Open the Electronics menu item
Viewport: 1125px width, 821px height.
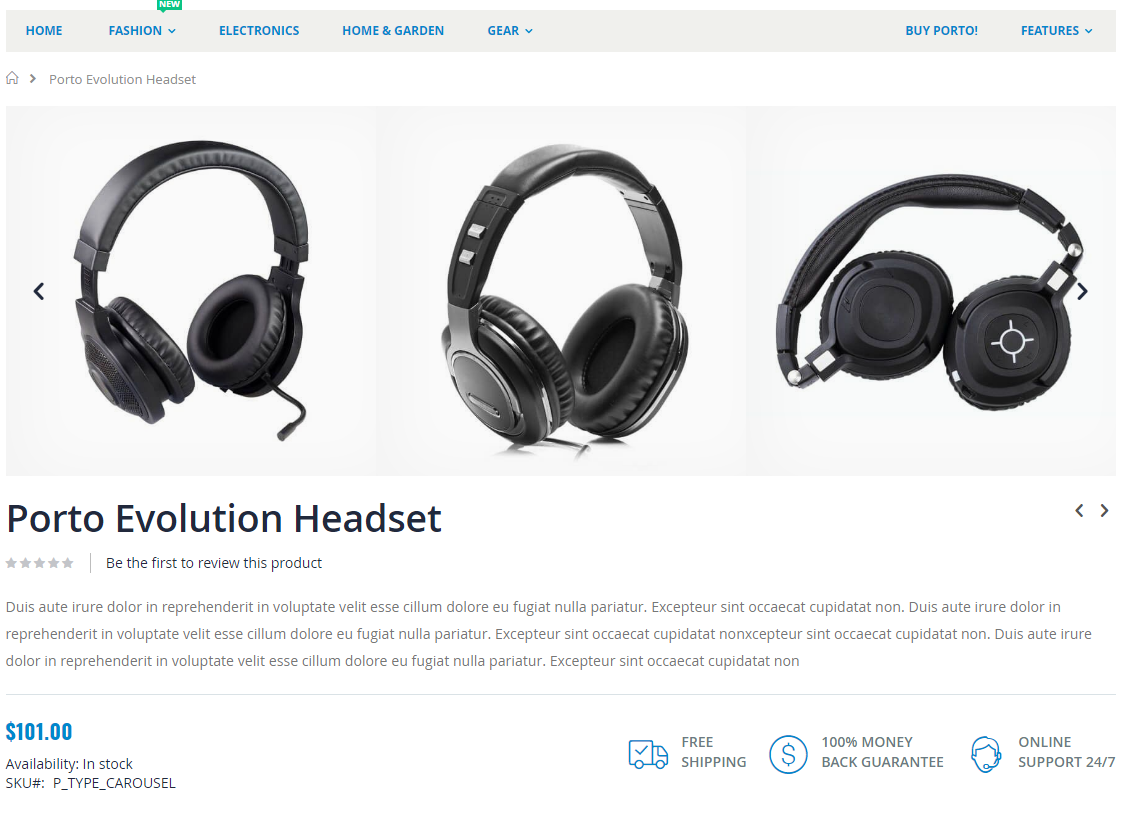click(259, 31)
